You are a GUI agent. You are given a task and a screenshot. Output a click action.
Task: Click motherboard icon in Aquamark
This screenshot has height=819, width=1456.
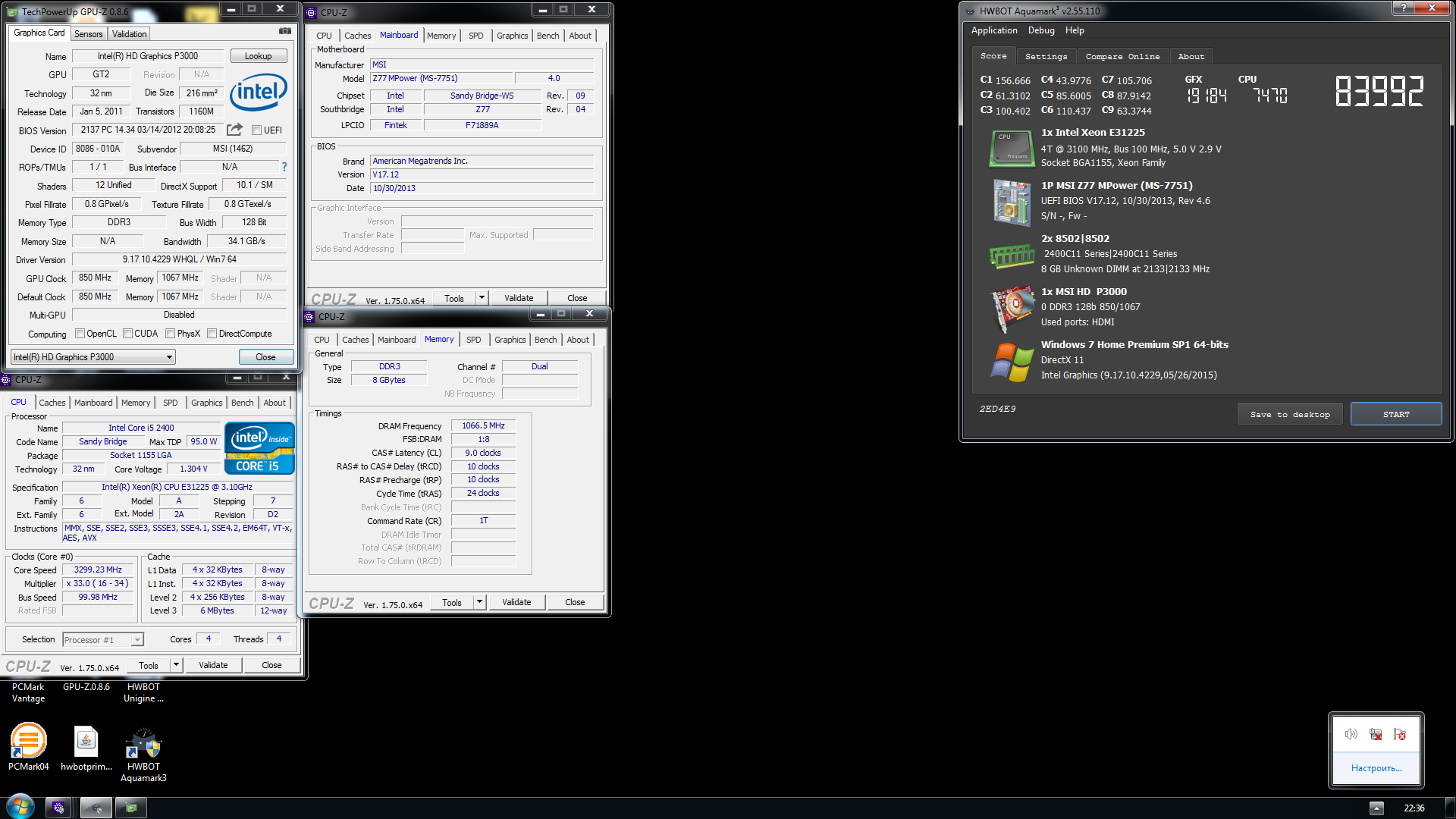pos(1012,202)
